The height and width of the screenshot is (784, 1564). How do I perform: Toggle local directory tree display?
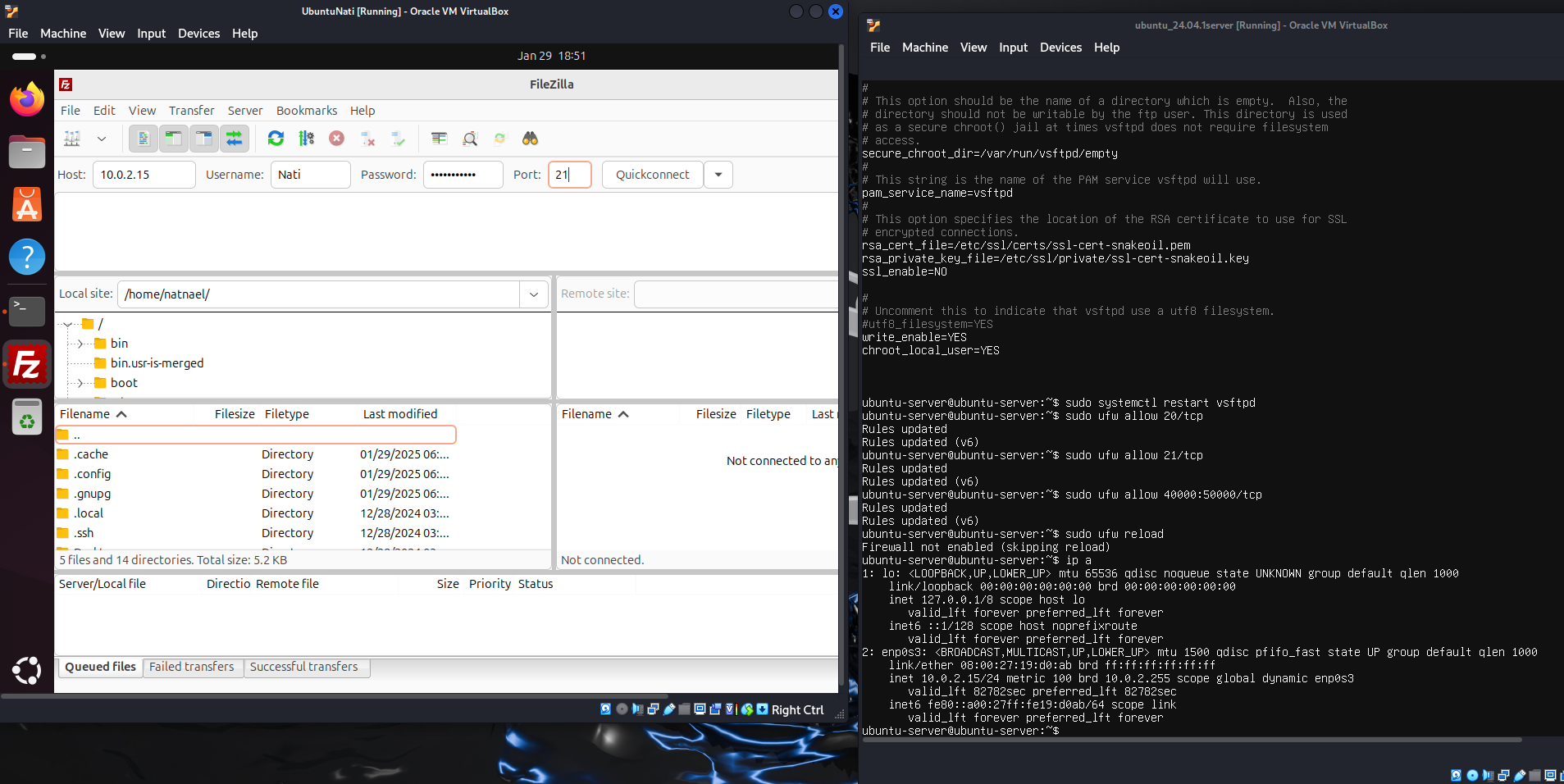(174, 139)
